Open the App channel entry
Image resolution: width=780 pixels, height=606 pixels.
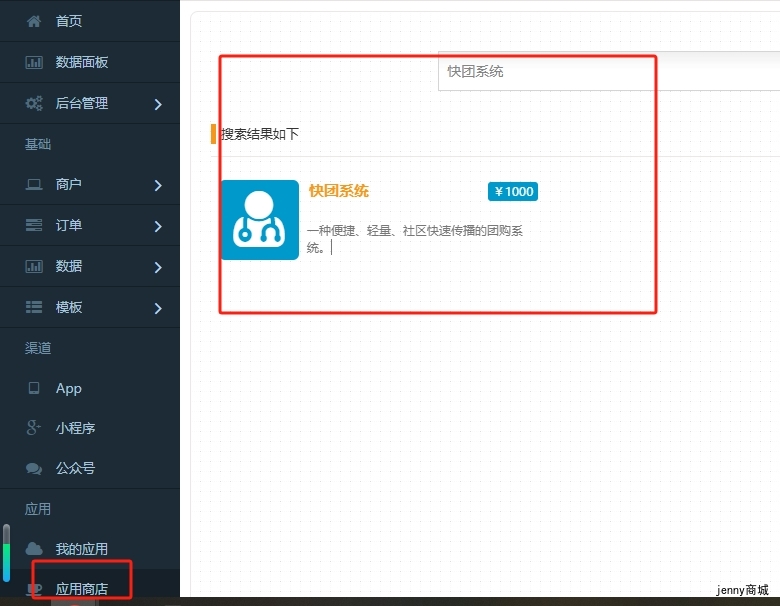(x=69, y=388)
